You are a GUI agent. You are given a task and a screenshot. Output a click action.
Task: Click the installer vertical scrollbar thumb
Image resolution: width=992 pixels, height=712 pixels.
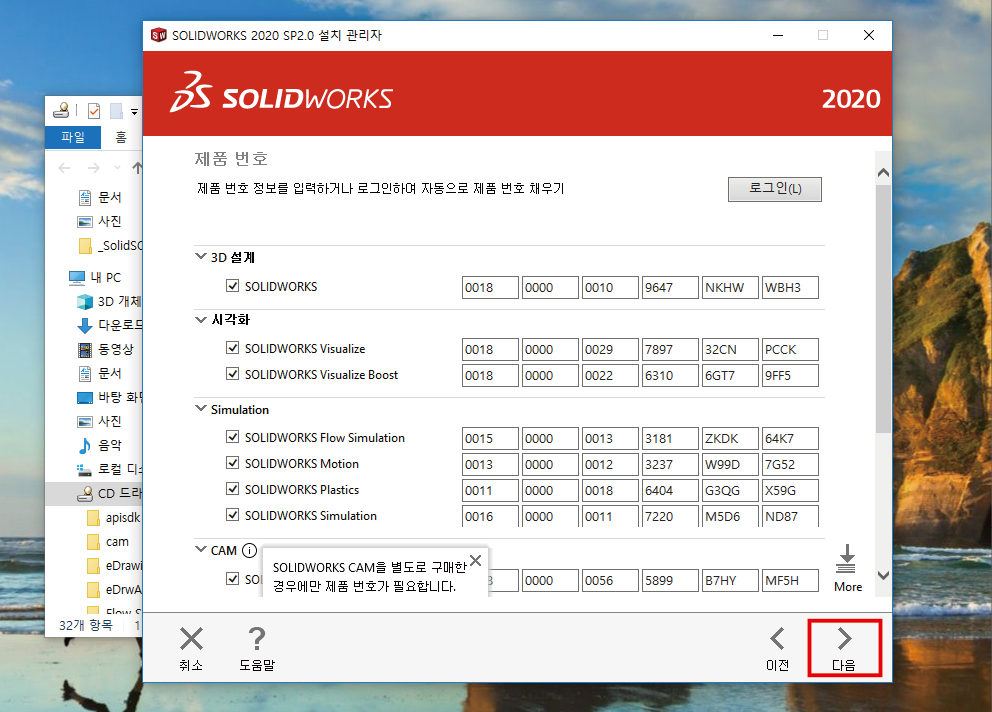tap(883, 309)
